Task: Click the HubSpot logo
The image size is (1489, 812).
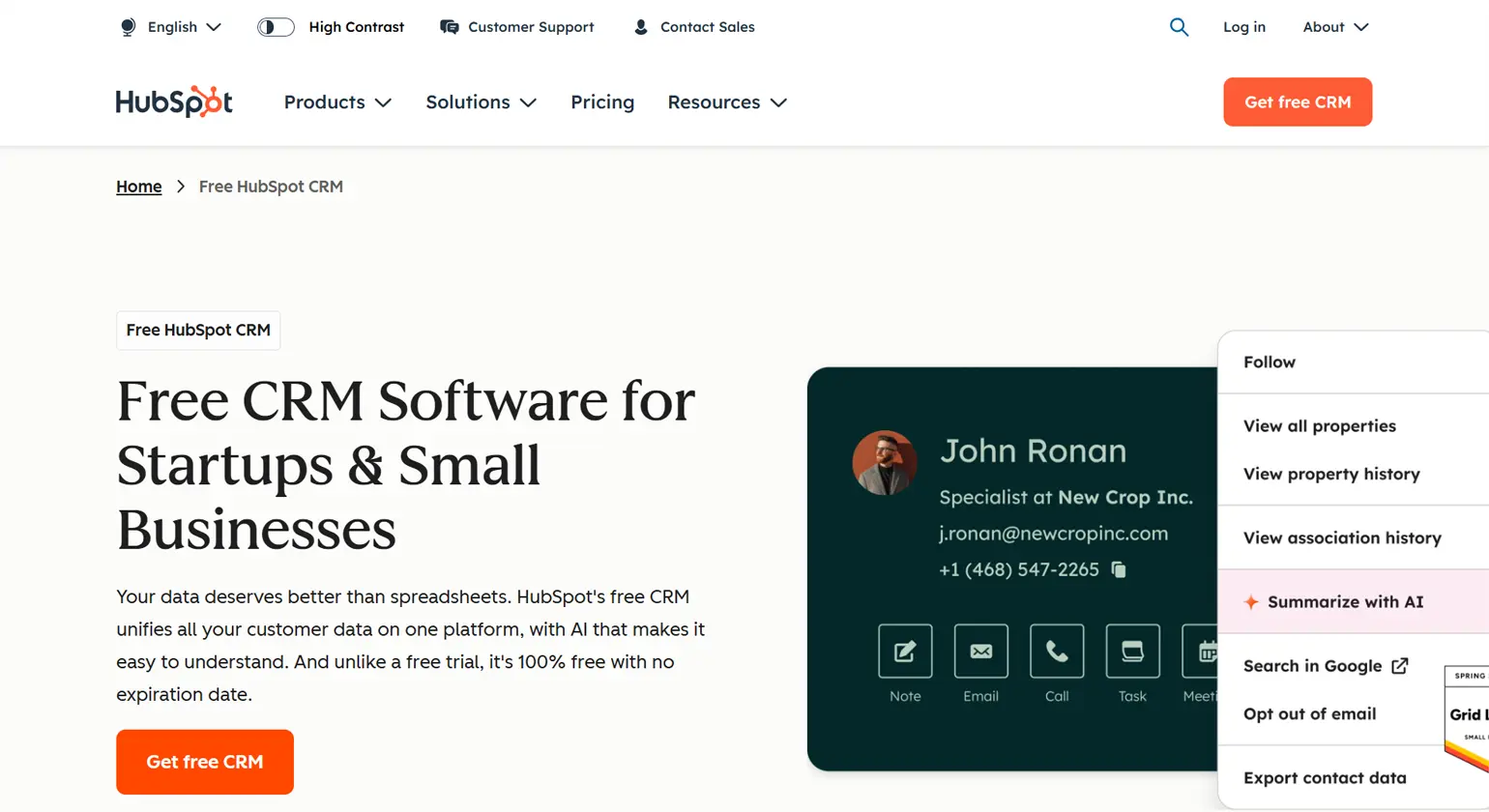Action: pyautogui.click(x=174, y=101)
